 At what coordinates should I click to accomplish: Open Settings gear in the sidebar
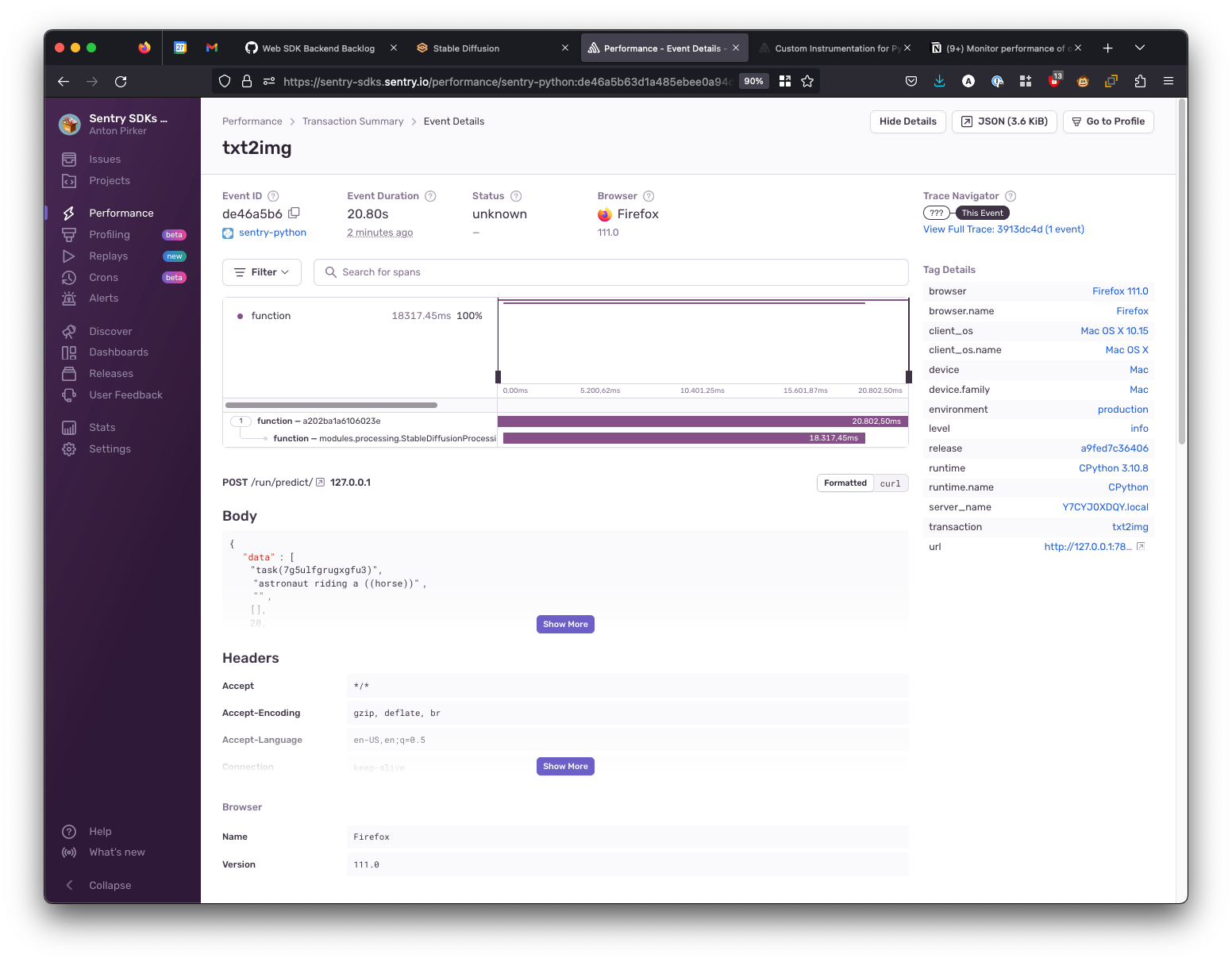pos(69,449)
